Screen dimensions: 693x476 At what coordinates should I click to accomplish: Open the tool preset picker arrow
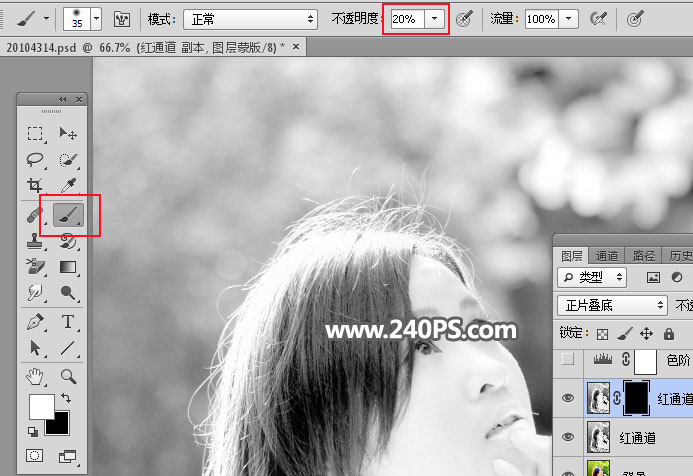[x=46, y=19]
